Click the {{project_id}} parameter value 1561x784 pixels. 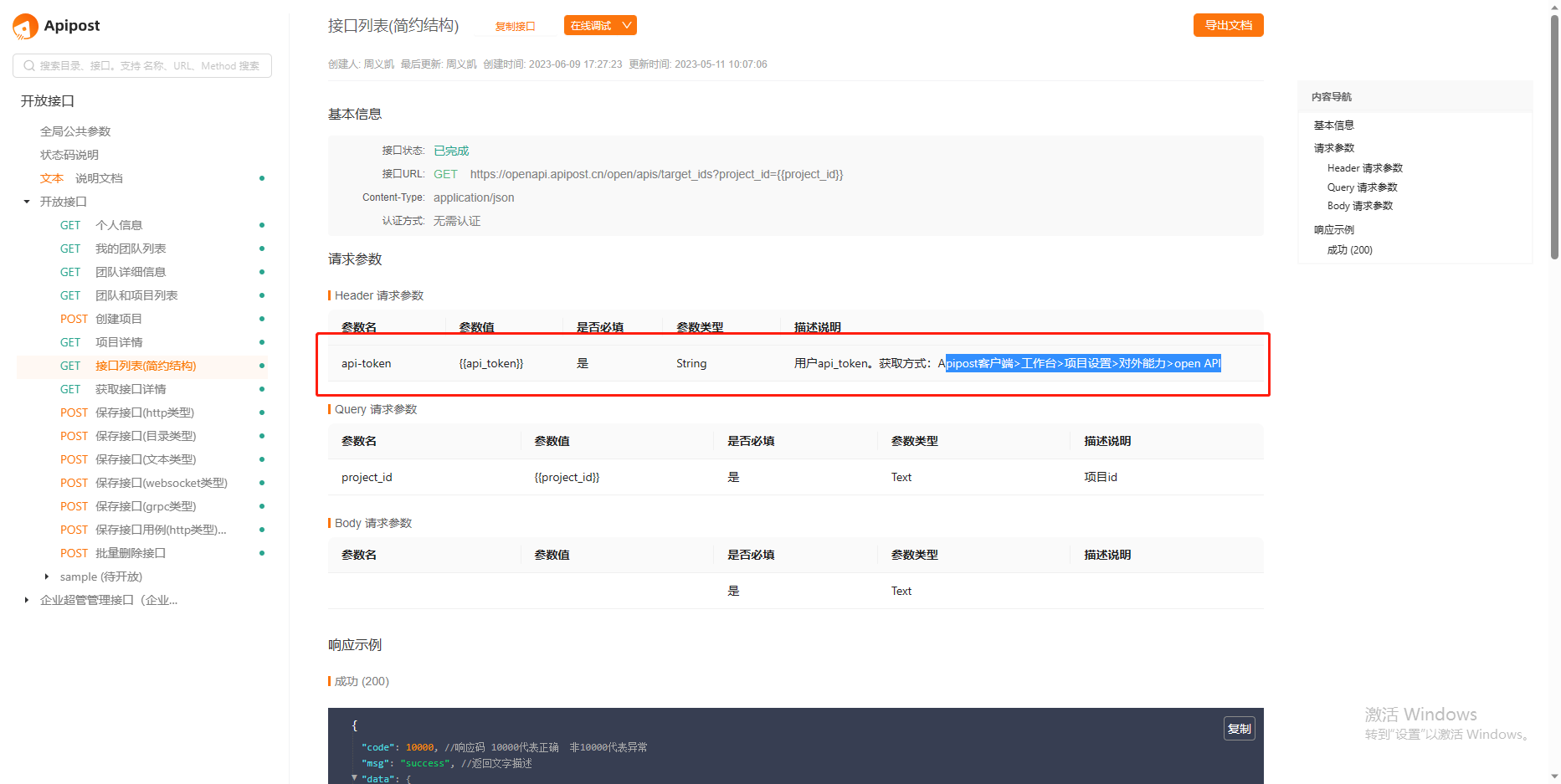567,477
